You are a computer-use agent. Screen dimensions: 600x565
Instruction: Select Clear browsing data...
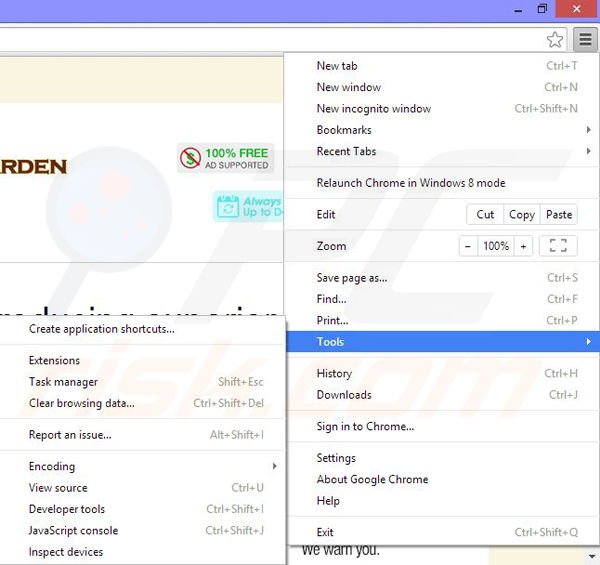(x=142, y=403)
